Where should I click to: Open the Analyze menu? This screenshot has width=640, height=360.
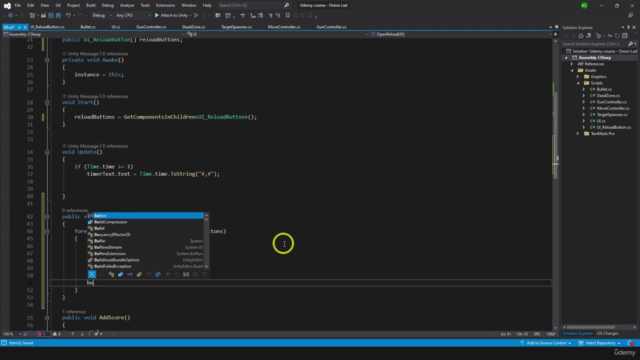coord(127,5)
